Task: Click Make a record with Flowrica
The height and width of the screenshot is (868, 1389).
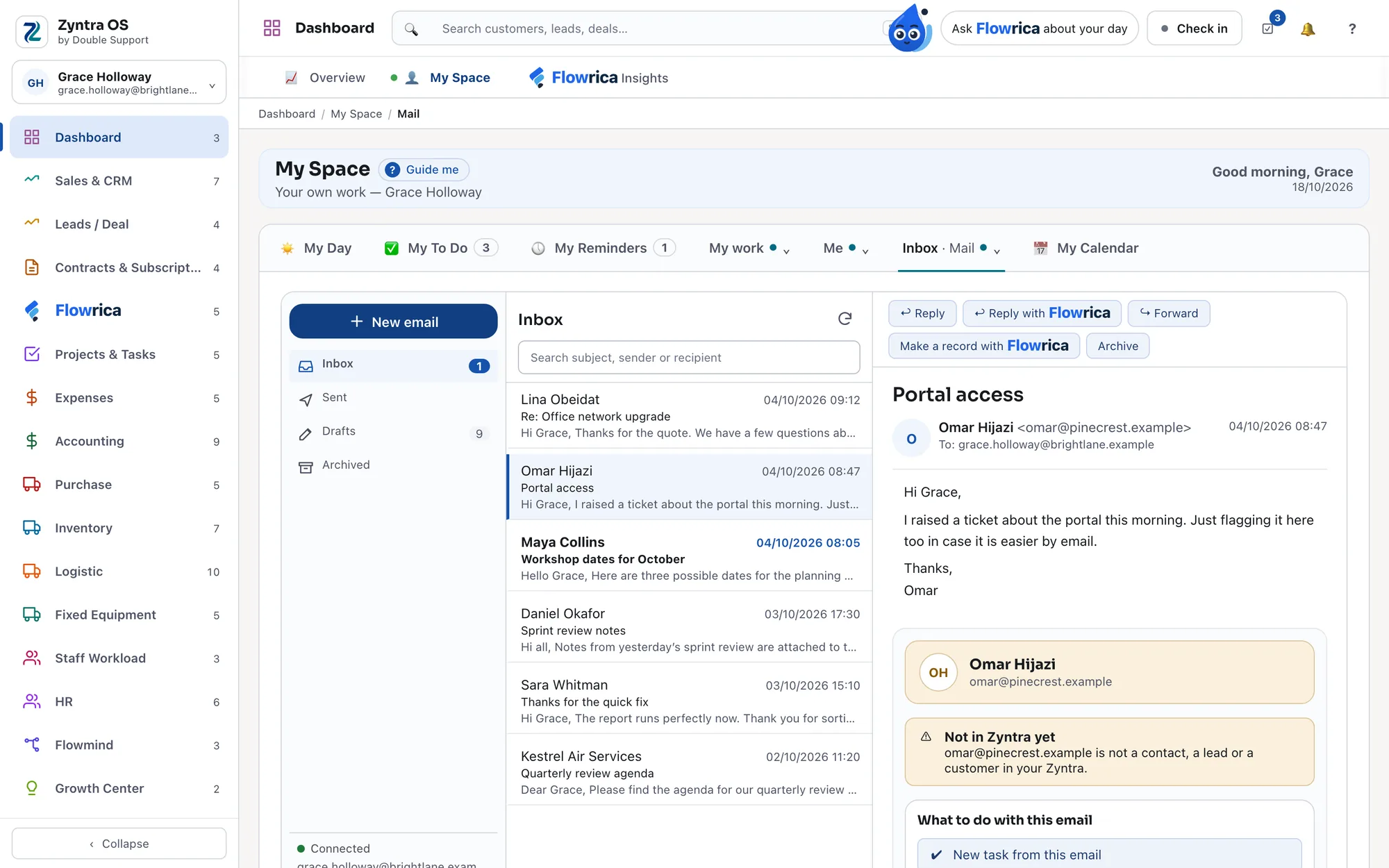Action: [x=984, y=346]
